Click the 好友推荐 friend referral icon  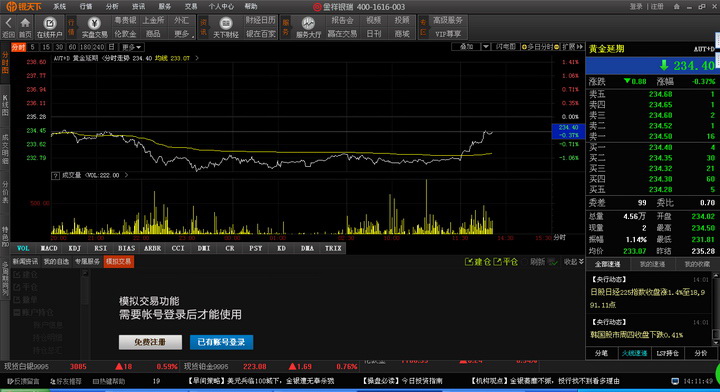(53, 381)
